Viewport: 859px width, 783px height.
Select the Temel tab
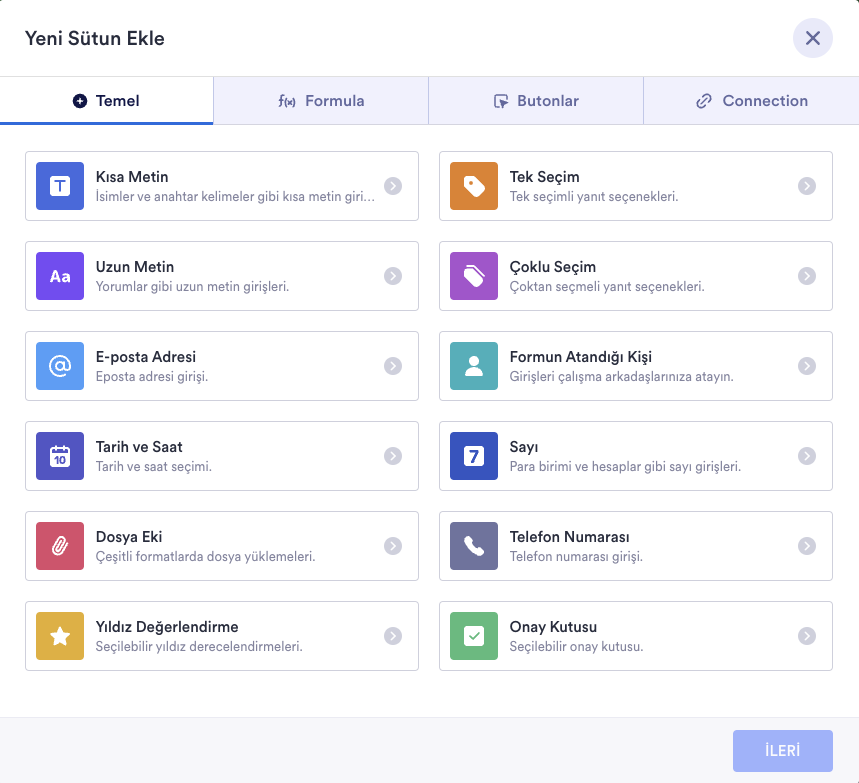point(106,101)
